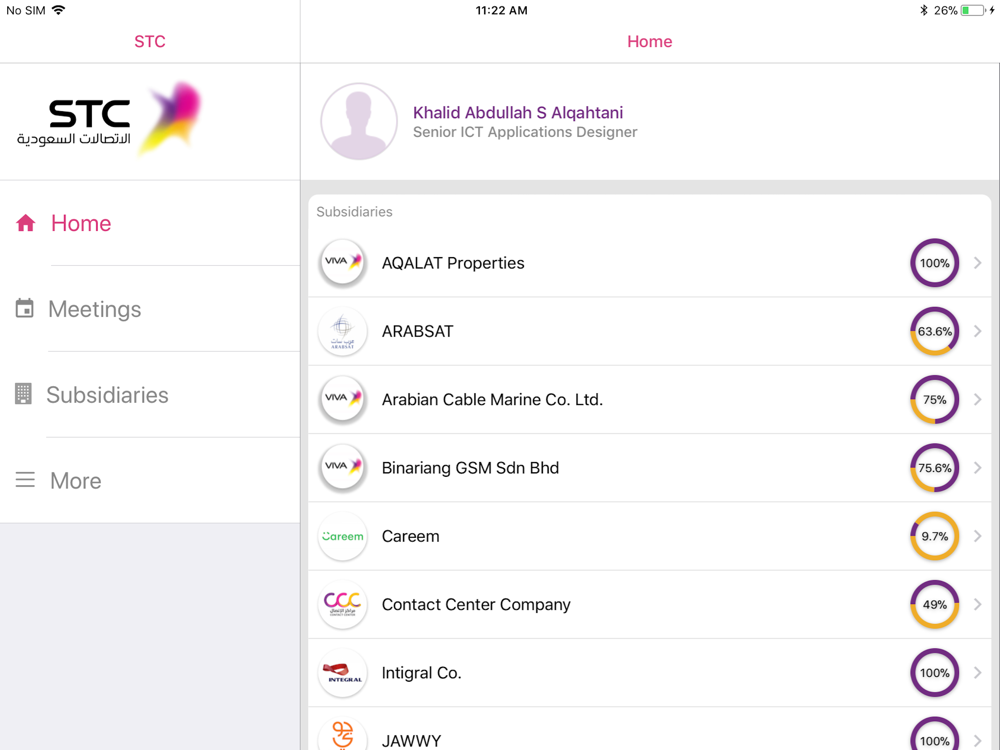1000x750 pixels.
Task: Tap the Intigral Co. logo
Action: pos(342,673)
